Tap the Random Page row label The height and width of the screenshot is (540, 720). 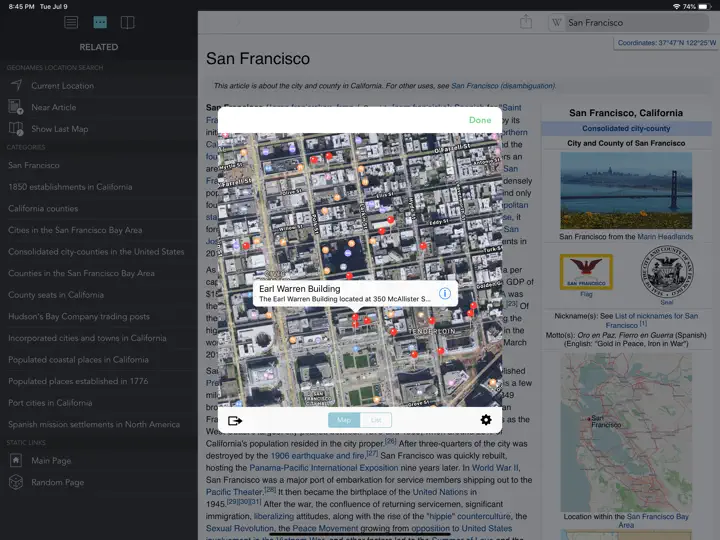point(57,482)
